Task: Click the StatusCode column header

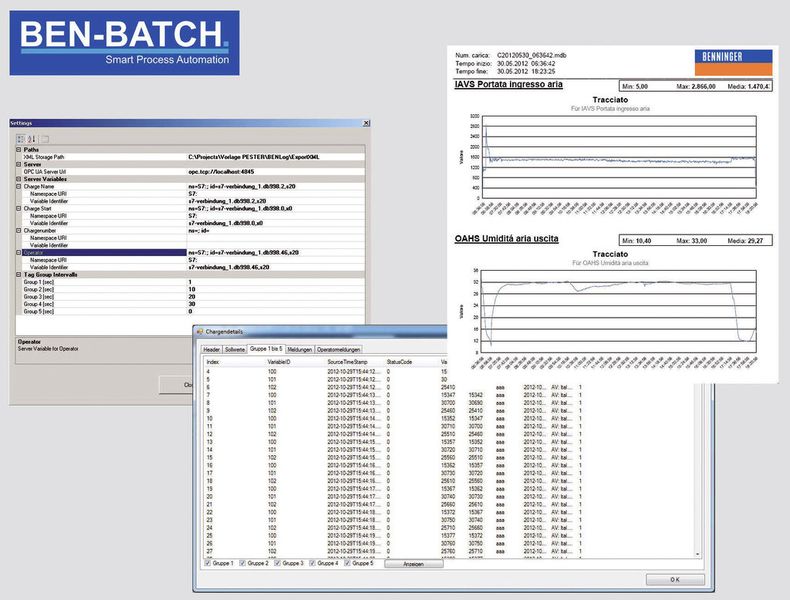Action: 399,362
